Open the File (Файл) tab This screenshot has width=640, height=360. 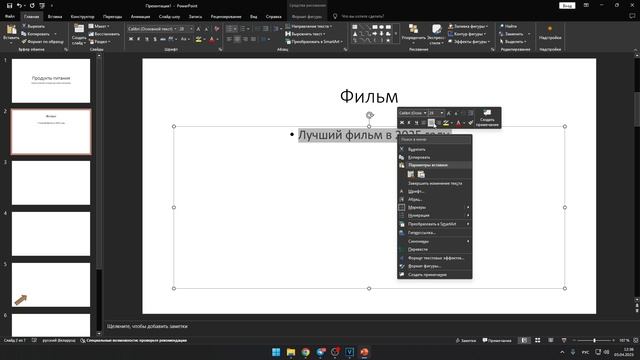(10, 17)
